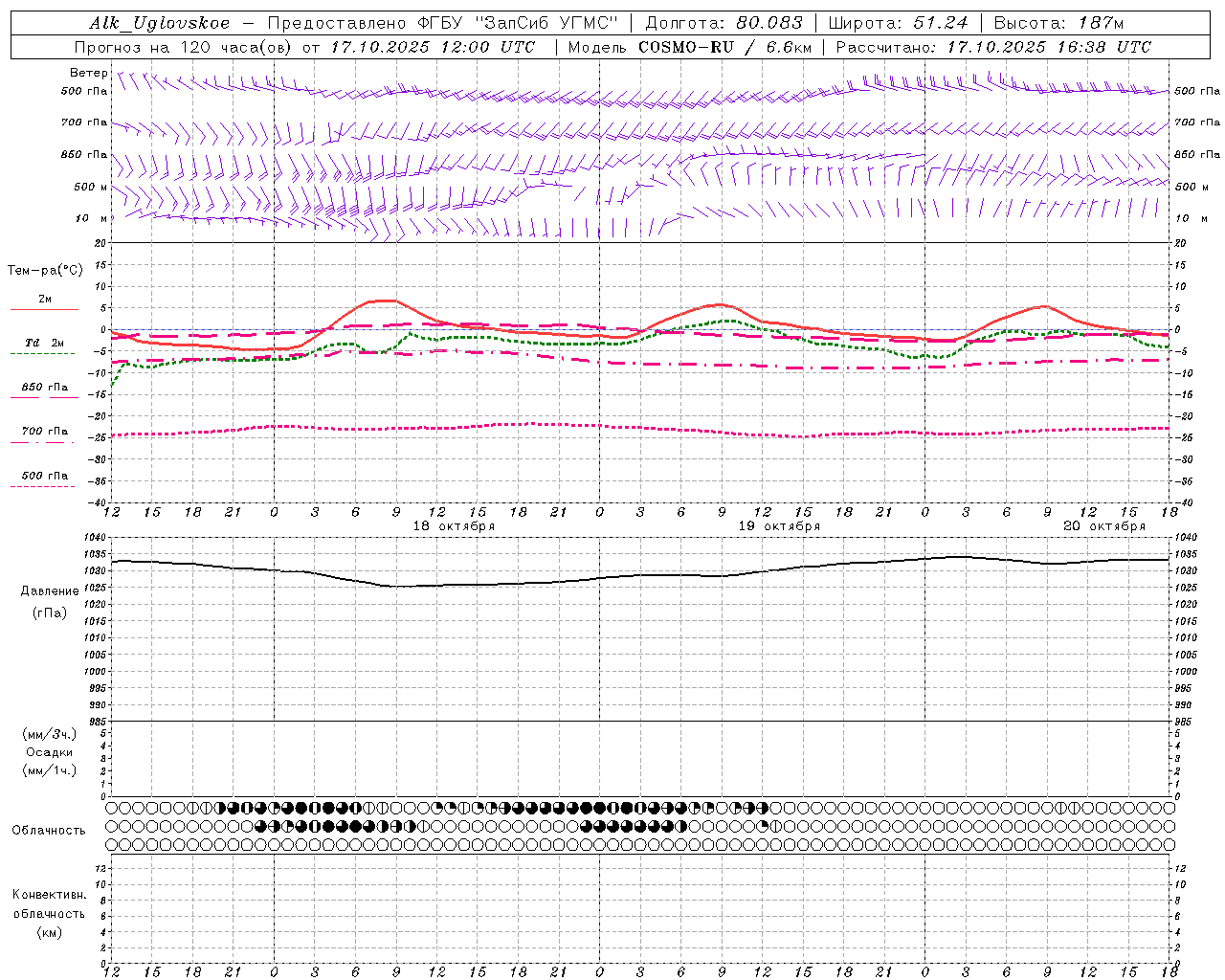Click the Облачность cloud cover row label
Image resolution: width=1225 pixels, height=980 pixels.
pyautogui.click(x=49, y=831)
